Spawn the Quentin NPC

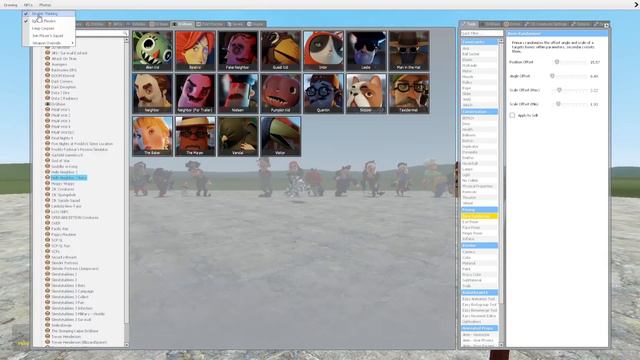pos(323,93)
